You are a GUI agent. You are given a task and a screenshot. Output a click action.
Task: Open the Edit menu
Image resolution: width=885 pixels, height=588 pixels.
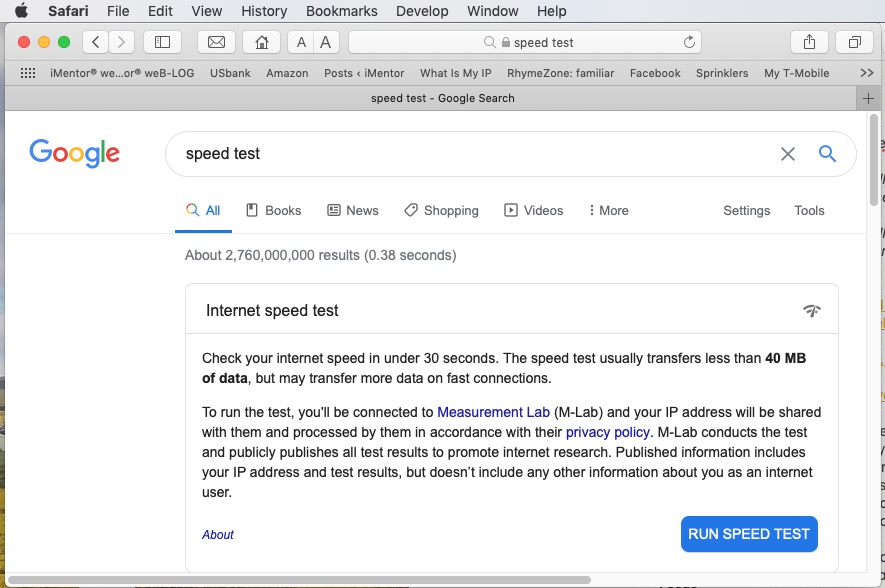click(160, 11)
